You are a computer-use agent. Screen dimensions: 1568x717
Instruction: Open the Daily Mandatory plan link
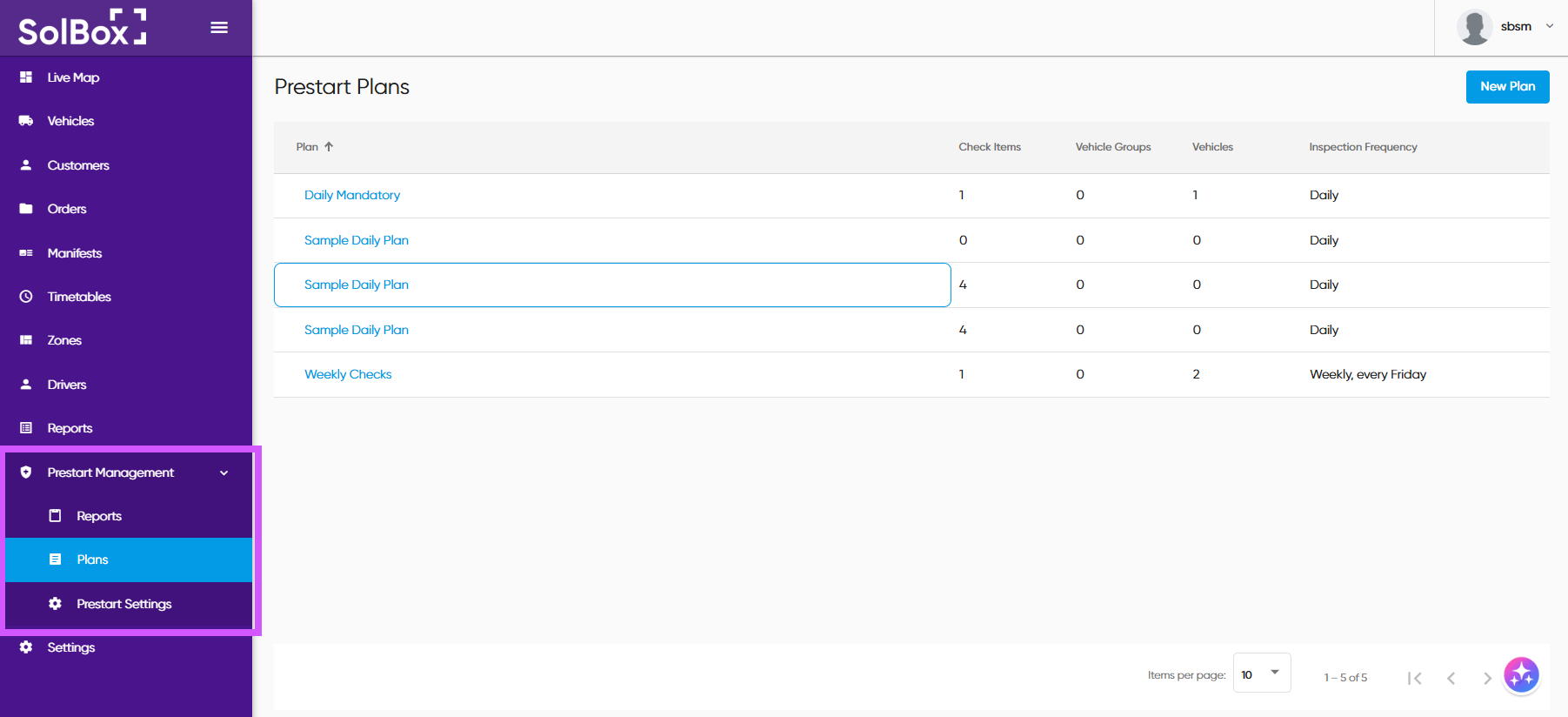click(352, 195)
